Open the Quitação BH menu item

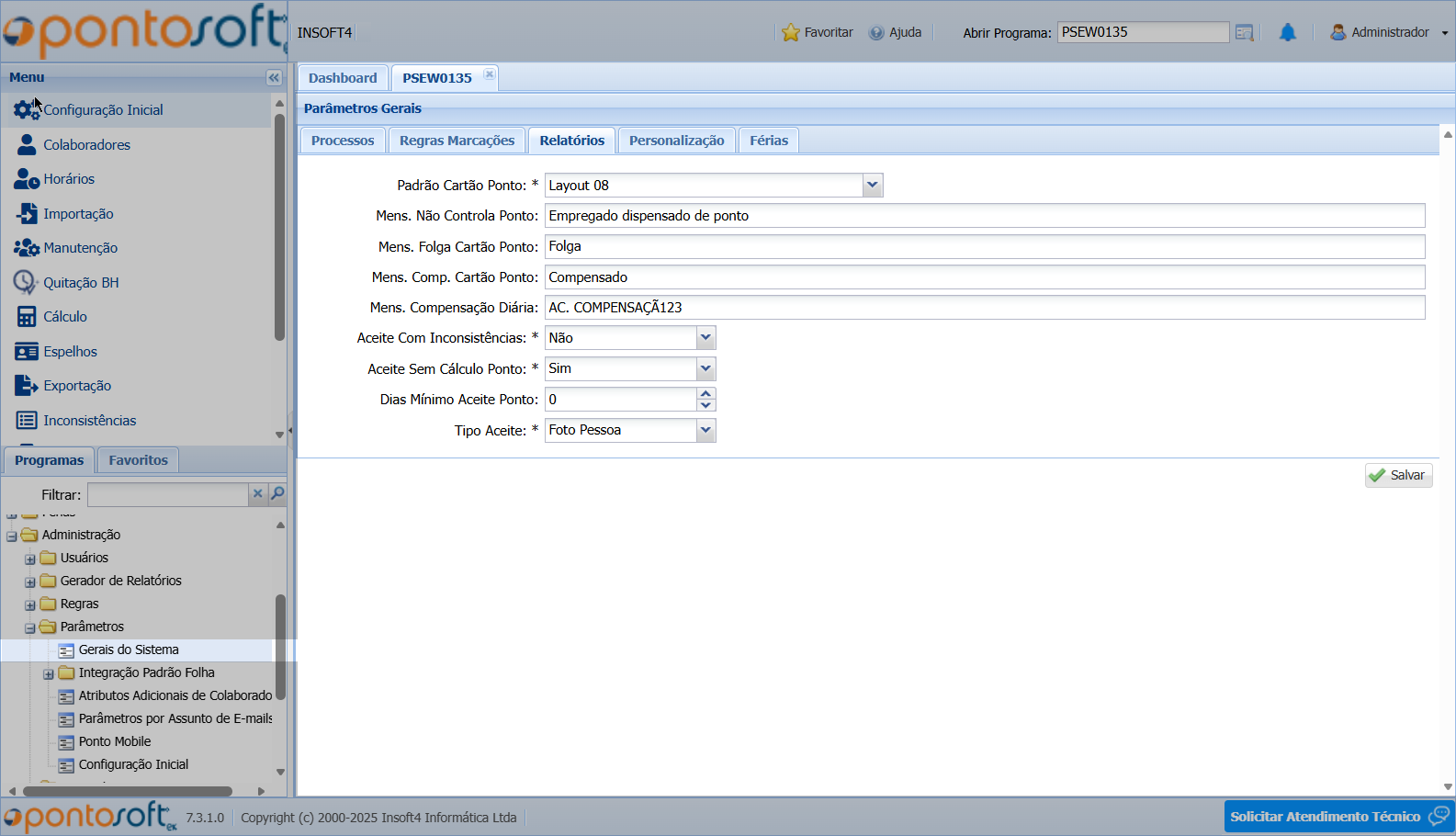[x=81, y=283]
